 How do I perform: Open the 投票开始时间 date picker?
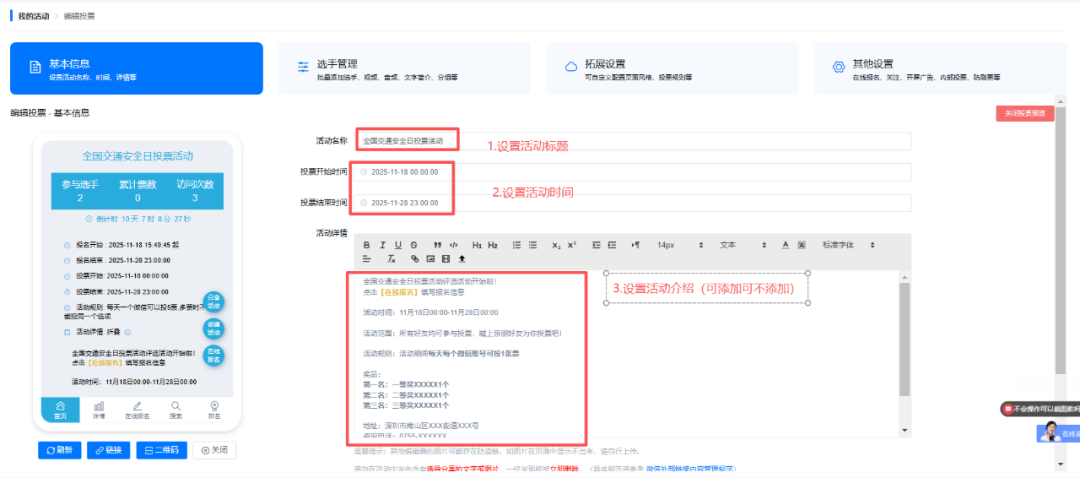pos(634,172)
